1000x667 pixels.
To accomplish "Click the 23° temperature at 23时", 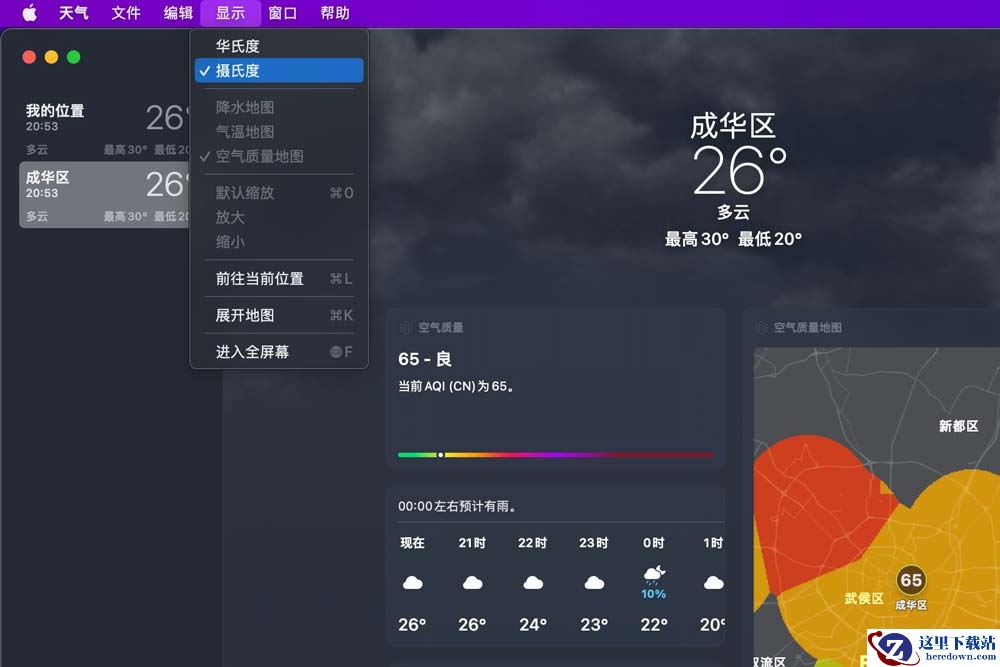I will coord(594,625).
